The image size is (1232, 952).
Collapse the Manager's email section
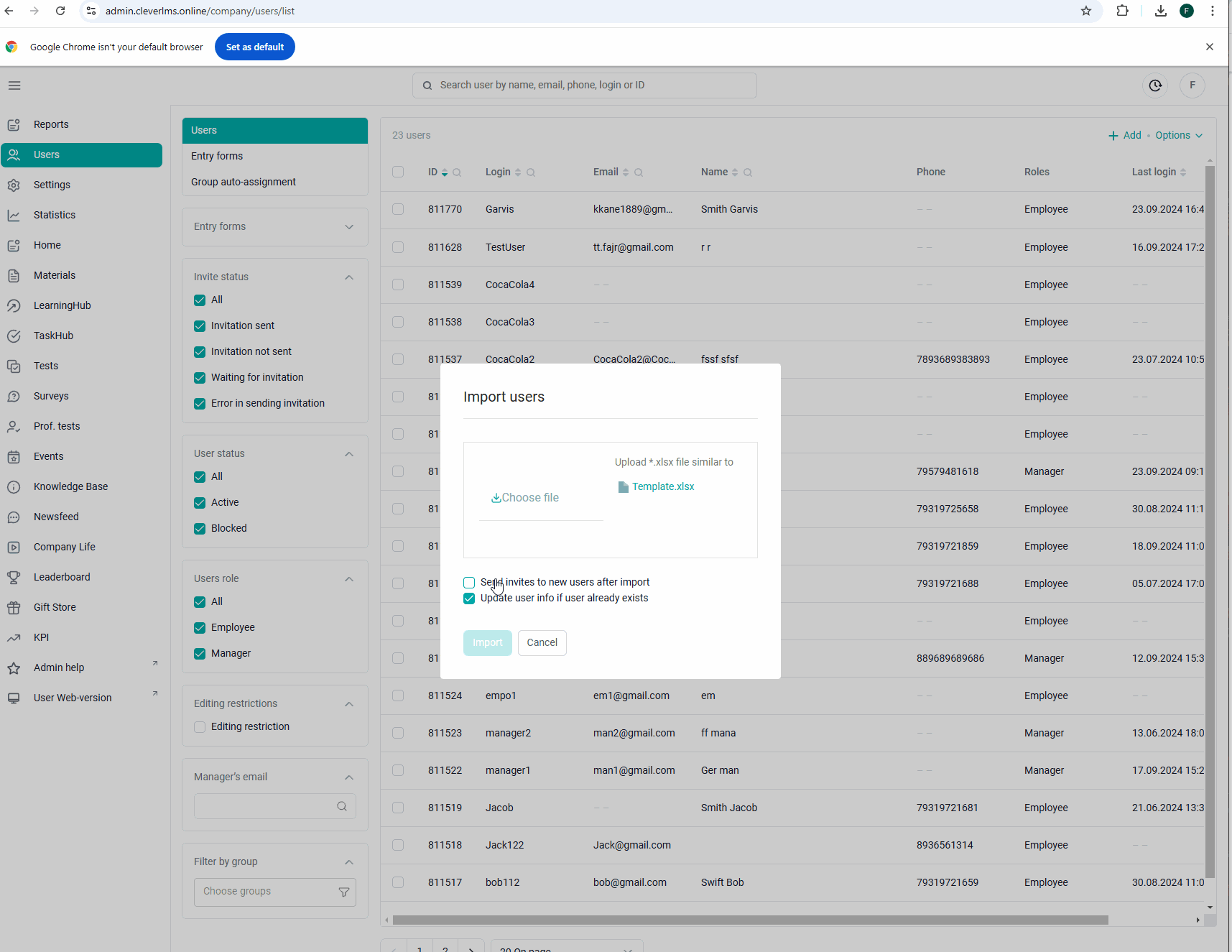point(349,777)
